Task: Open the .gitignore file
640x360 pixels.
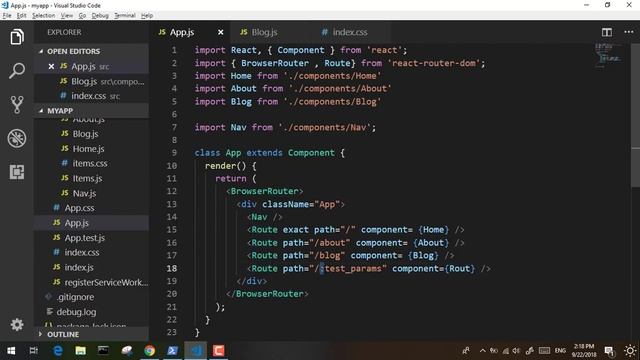Action: [x=91, y=297]
